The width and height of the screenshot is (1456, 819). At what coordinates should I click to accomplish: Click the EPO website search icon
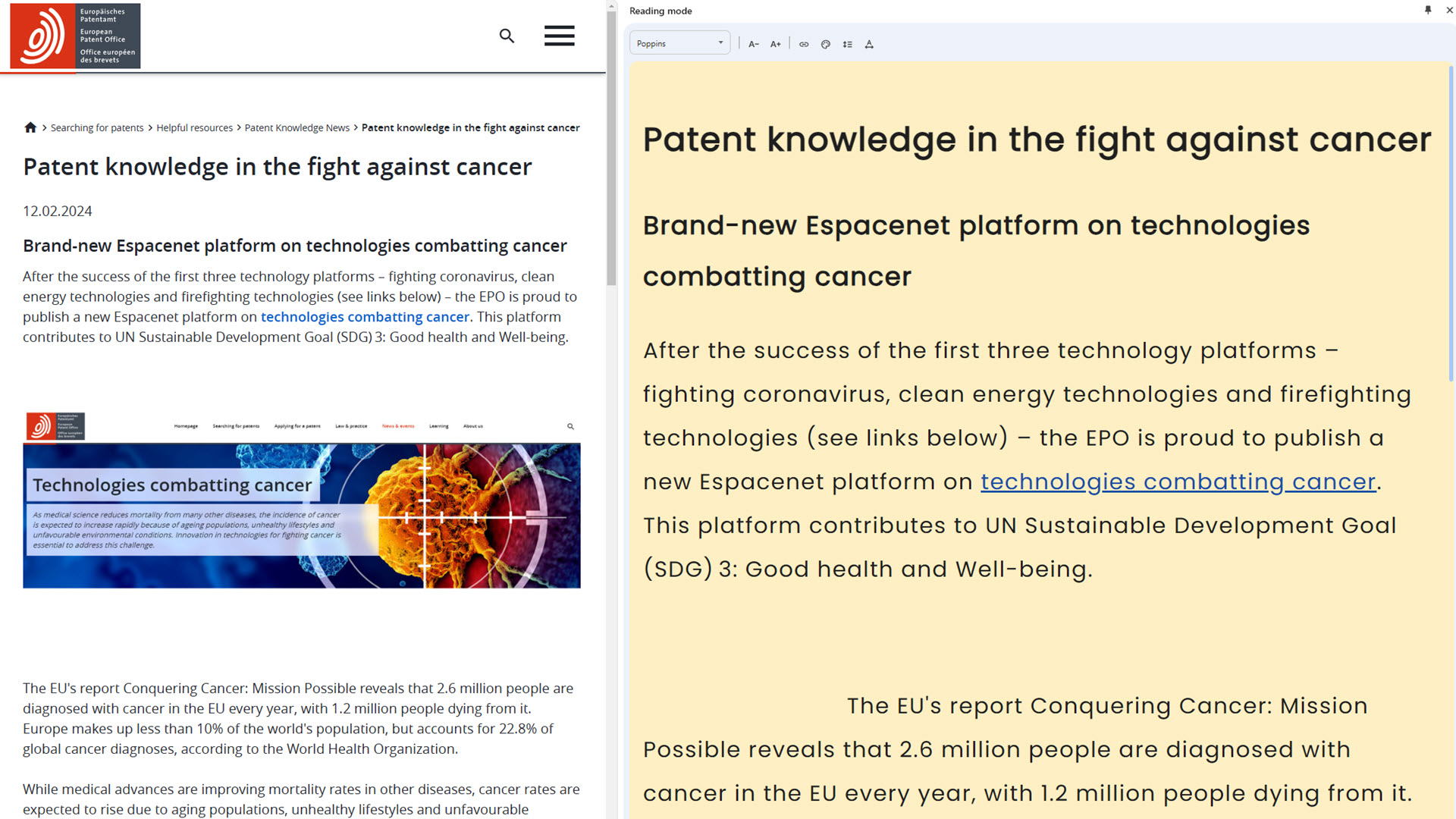(507, 36)
